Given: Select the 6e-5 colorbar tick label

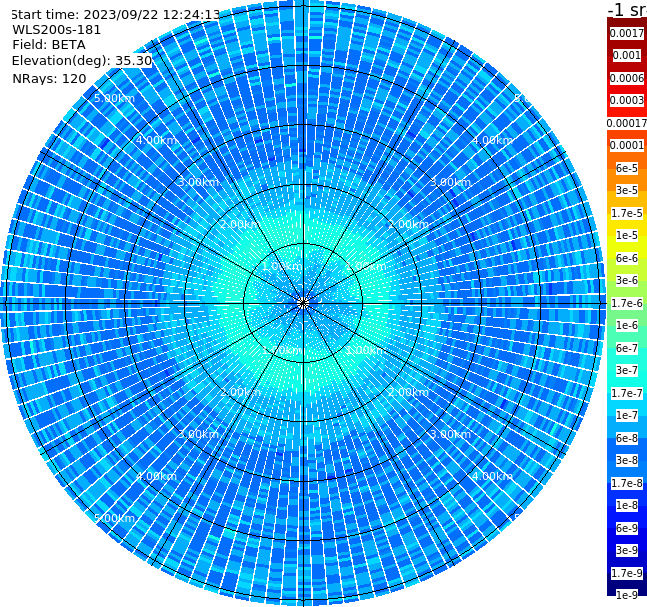Looking at the screenshot, I should [x=627, y=168].
